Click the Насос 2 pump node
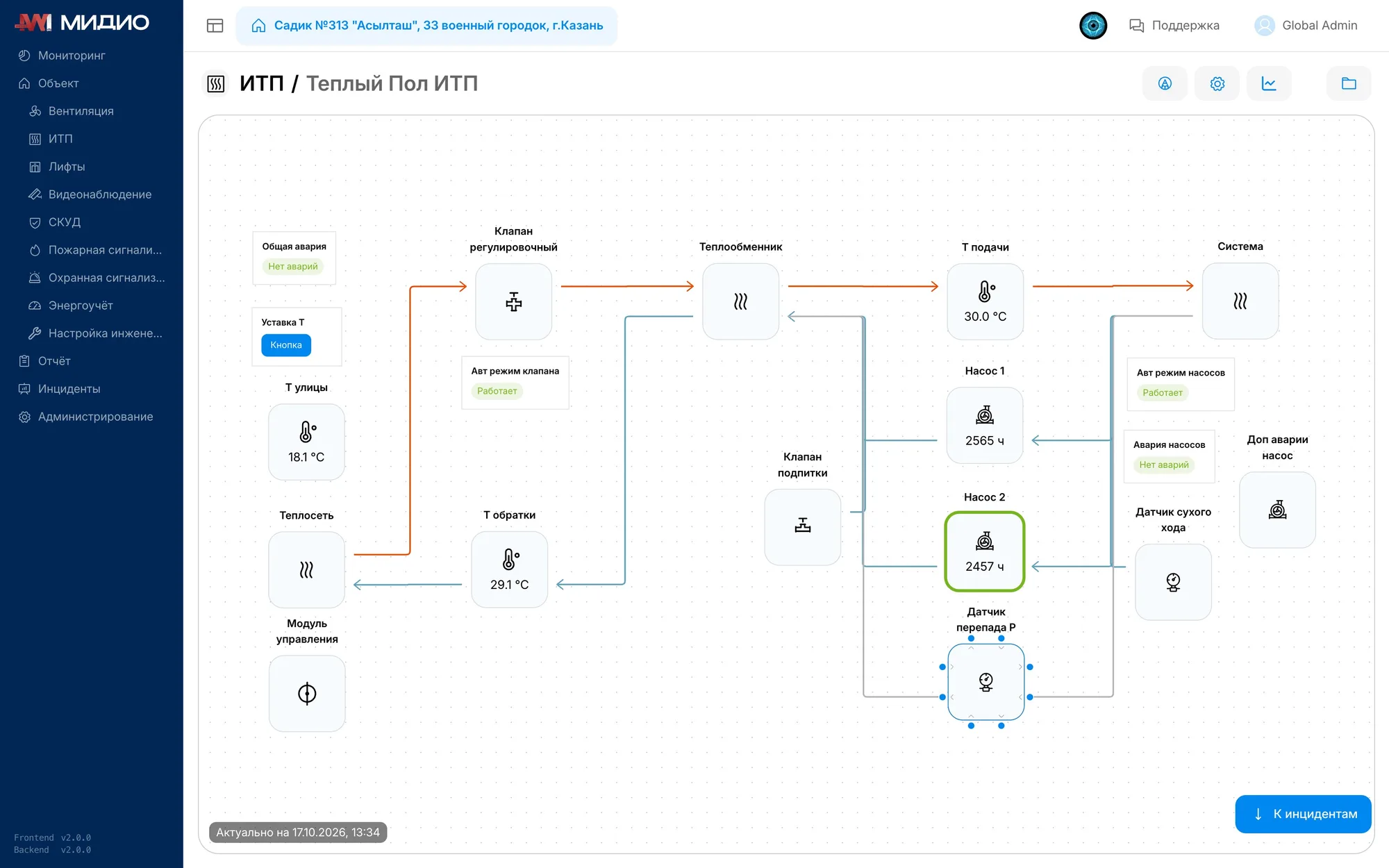This screenshot has height=868, width=1389. pyautogui.click(x=984, y=551)
